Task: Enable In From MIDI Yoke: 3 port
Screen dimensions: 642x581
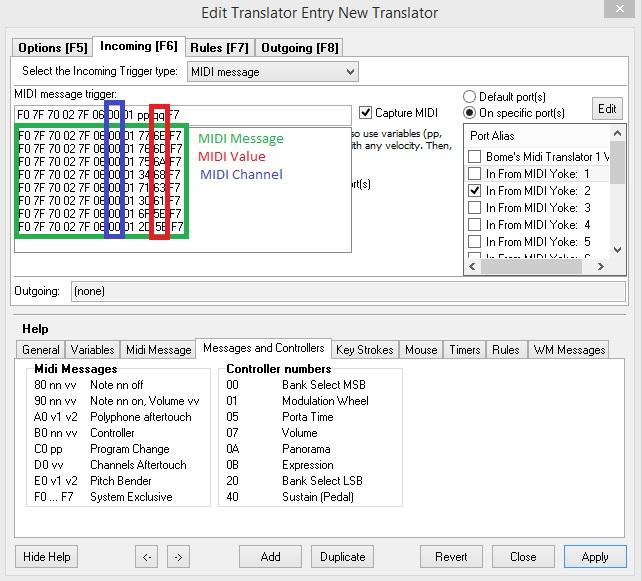Action: pos(475,208)
